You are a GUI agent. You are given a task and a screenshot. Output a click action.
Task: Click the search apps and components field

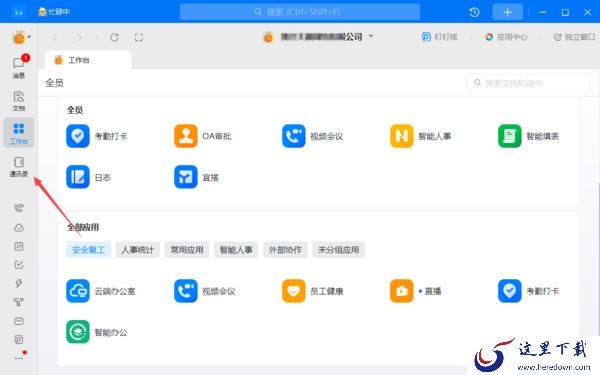coord(528,83)
